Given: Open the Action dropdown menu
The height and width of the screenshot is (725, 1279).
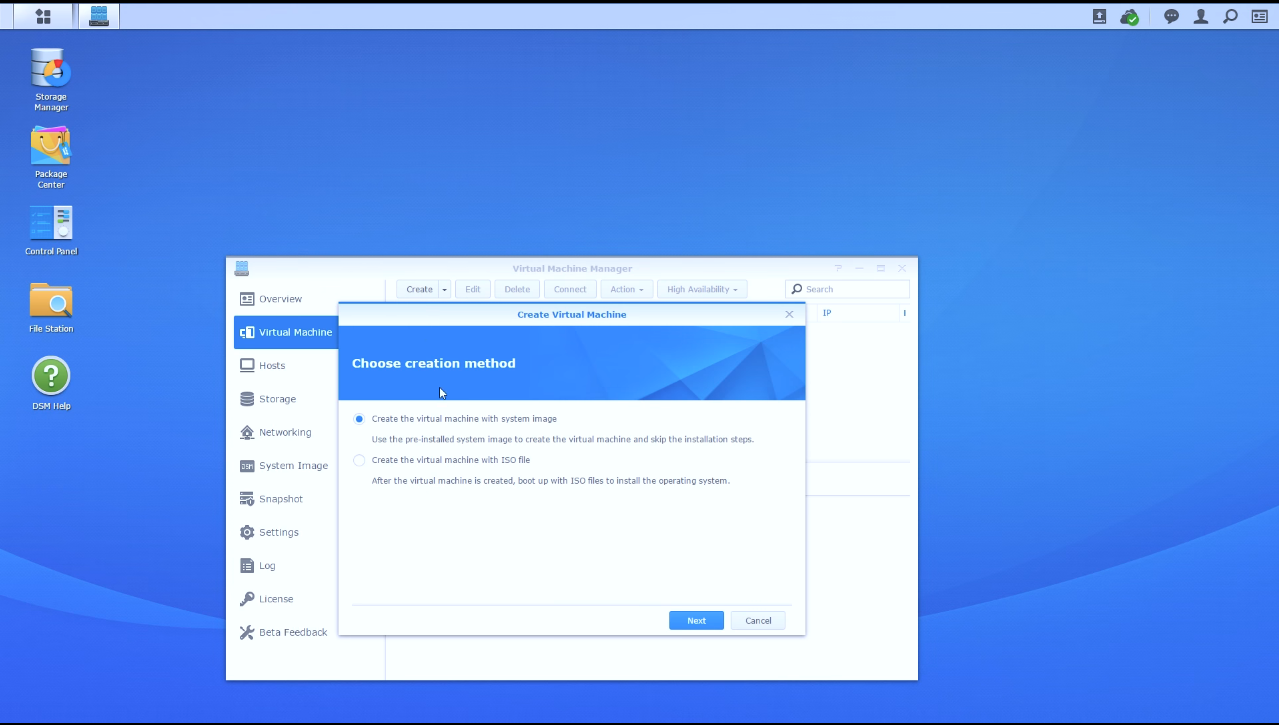Looking at the screenshot, I should [625, 289].
